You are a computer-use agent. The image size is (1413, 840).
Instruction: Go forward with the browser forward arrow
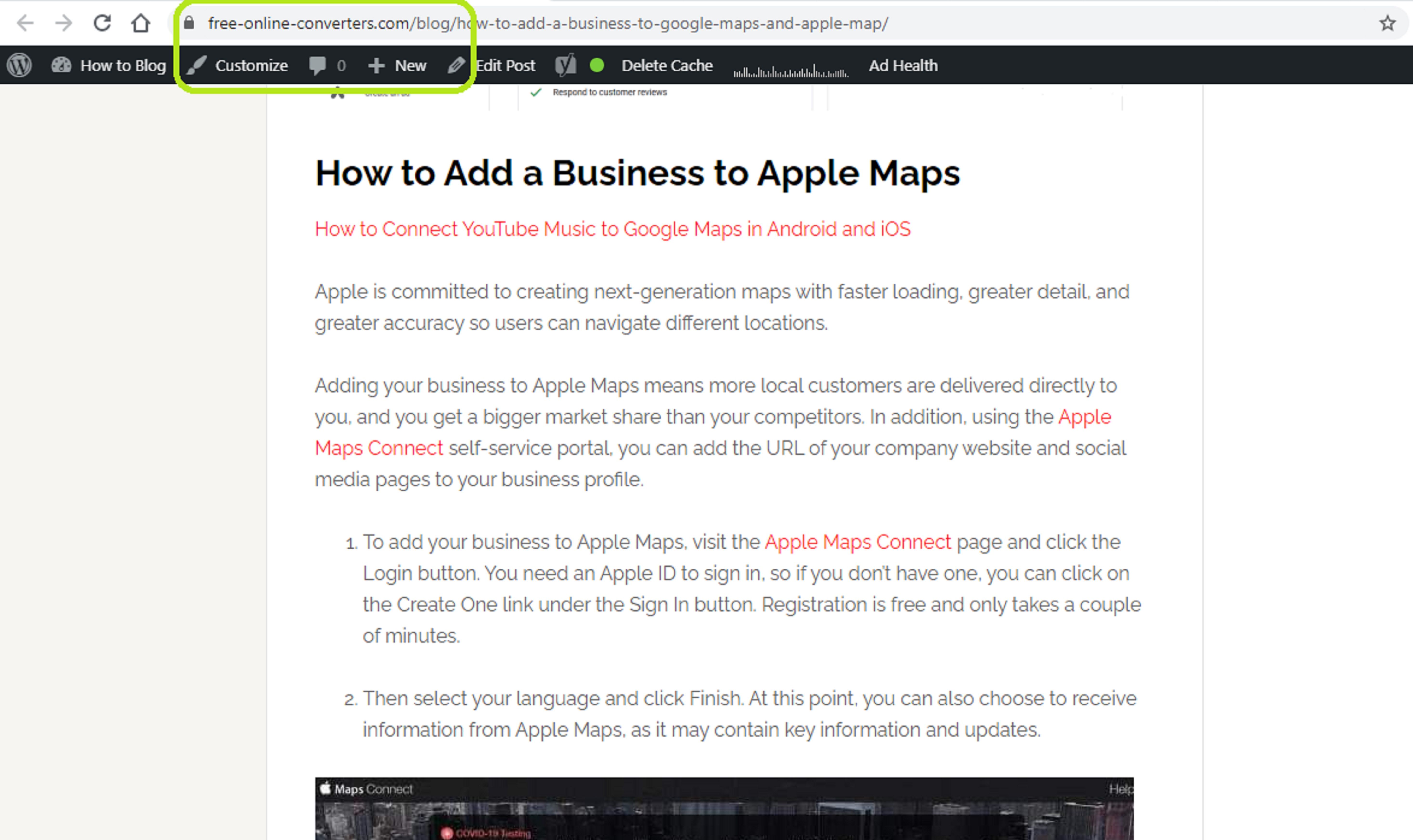(x=64, y=23)
